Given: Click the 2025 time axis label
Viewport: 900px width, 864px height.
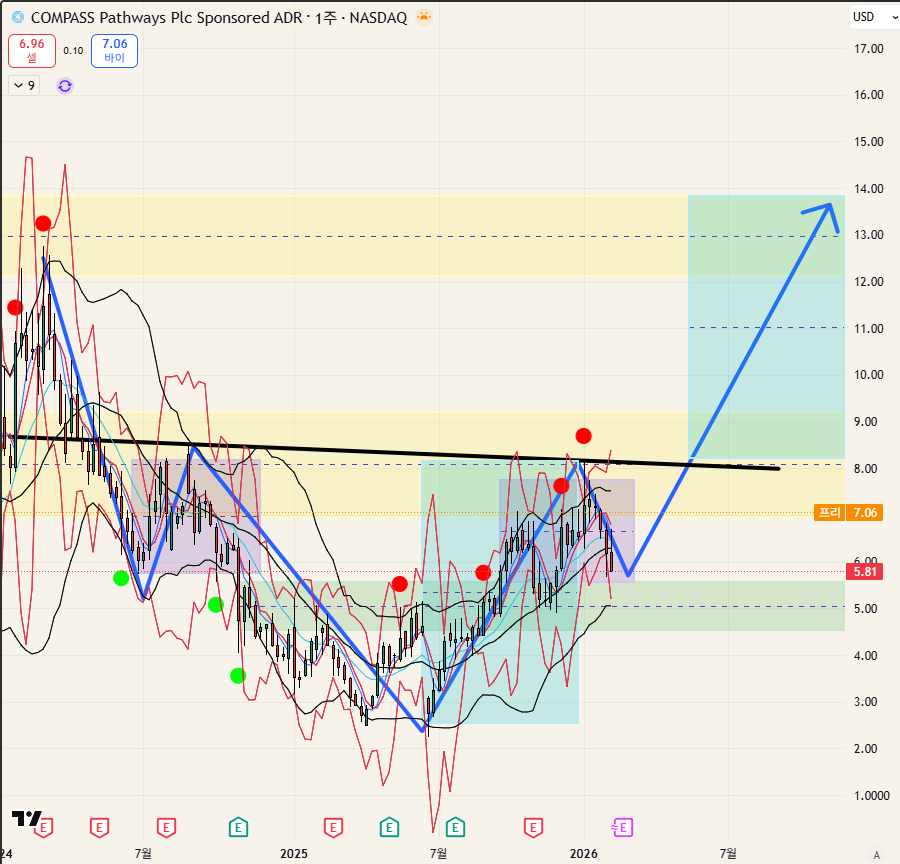Looking at the screenshot, I should point(294,854).
